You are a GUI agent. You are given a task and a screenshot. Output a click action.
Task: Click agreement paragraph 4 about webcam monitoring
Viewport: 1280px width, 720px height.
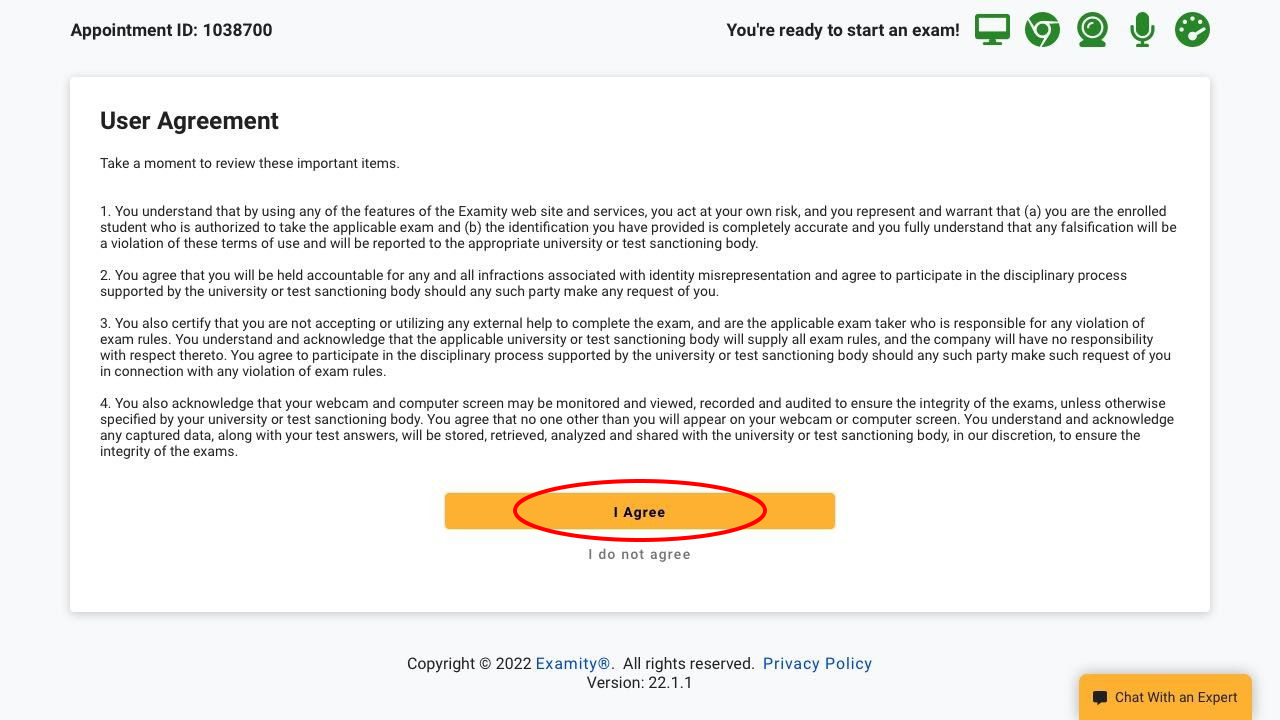pyautogui.click(x=637, y=427)
